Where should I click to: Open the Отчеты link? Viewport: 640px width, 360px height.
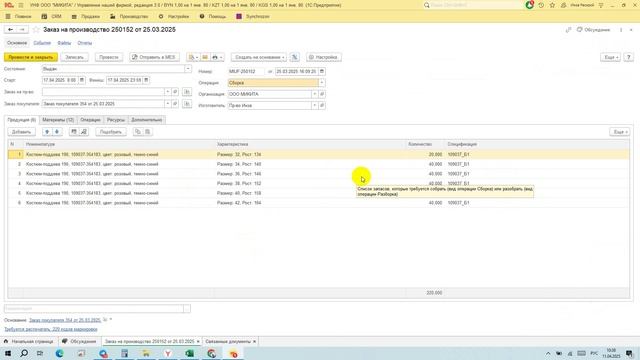point(84,43)
